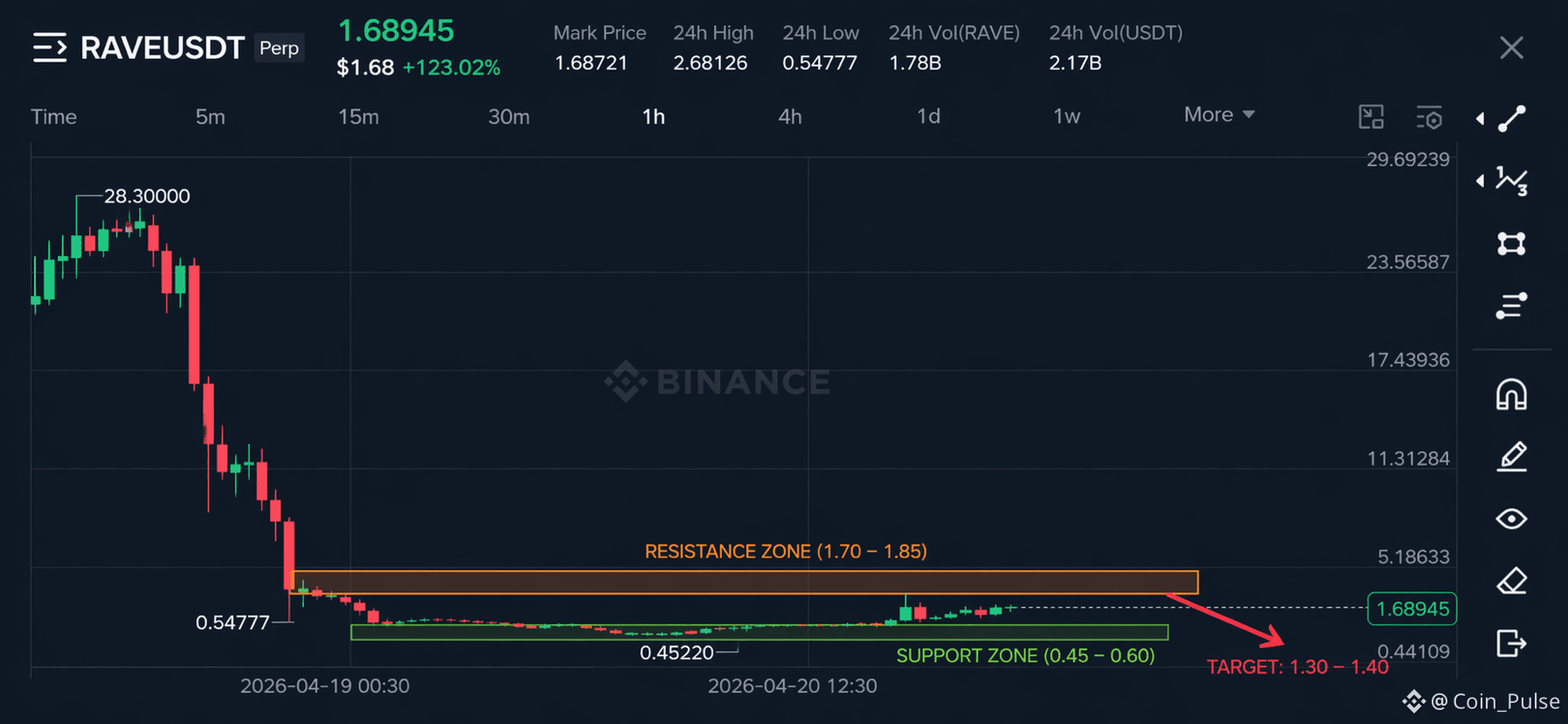Select the 1d timeframe
This screenshot has height=724, width=1568.
[928, 116]
